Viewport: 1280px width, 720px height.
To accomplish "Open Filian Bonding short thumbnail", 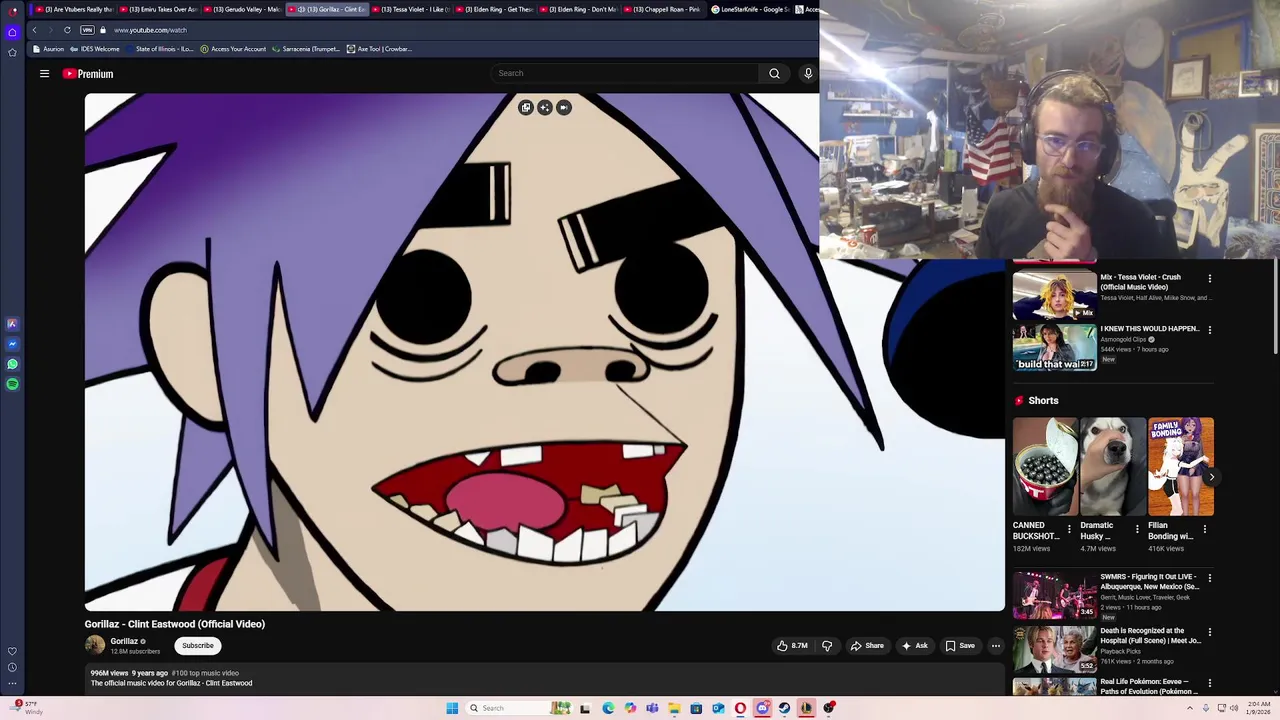I will (x=1181, y=467).
